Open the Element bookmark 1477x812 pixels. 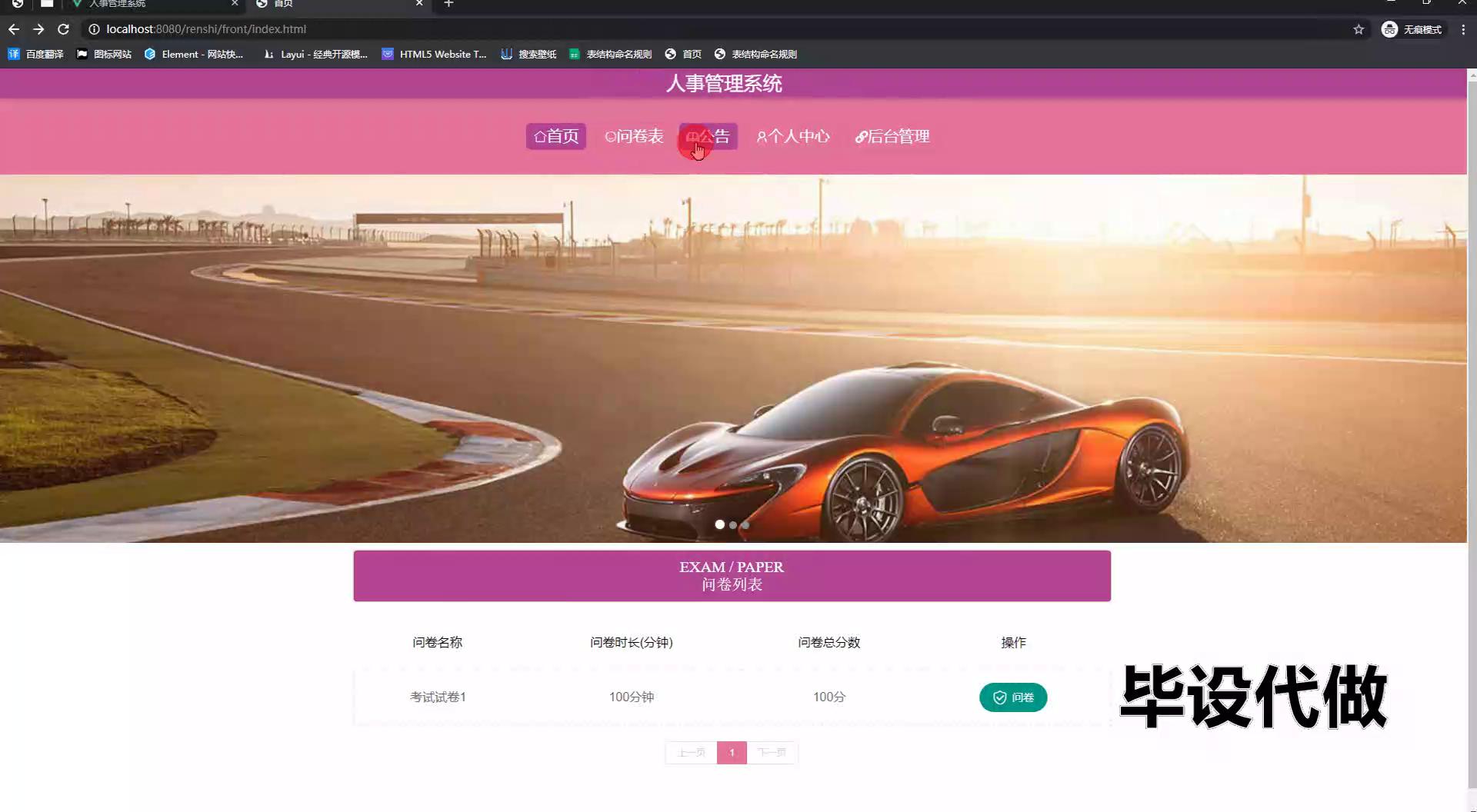[x=194, y=54]
